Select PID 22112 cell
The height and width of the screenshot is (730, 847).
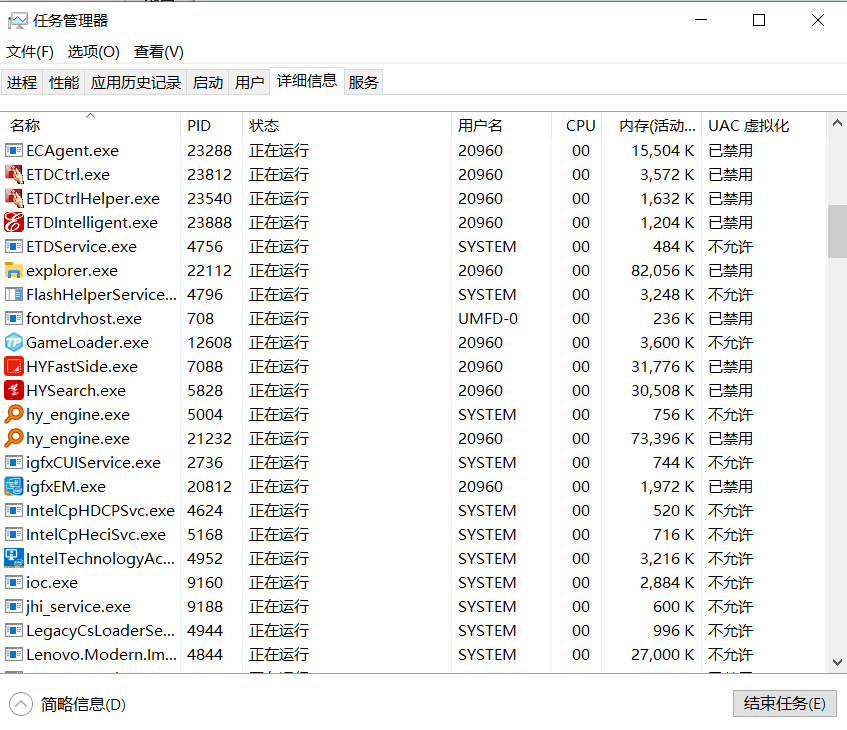[x=210, y=270]
